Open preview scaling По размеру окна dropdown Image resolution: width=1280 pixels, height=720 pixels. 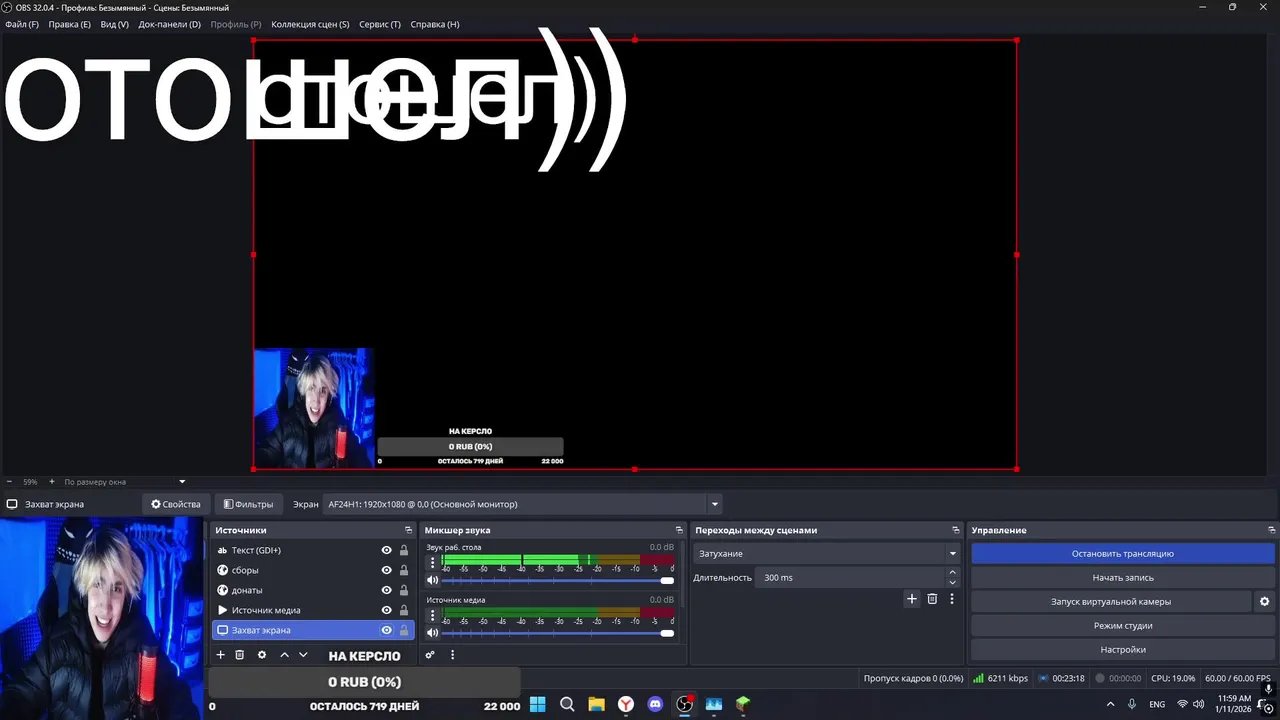coord(124,482)
